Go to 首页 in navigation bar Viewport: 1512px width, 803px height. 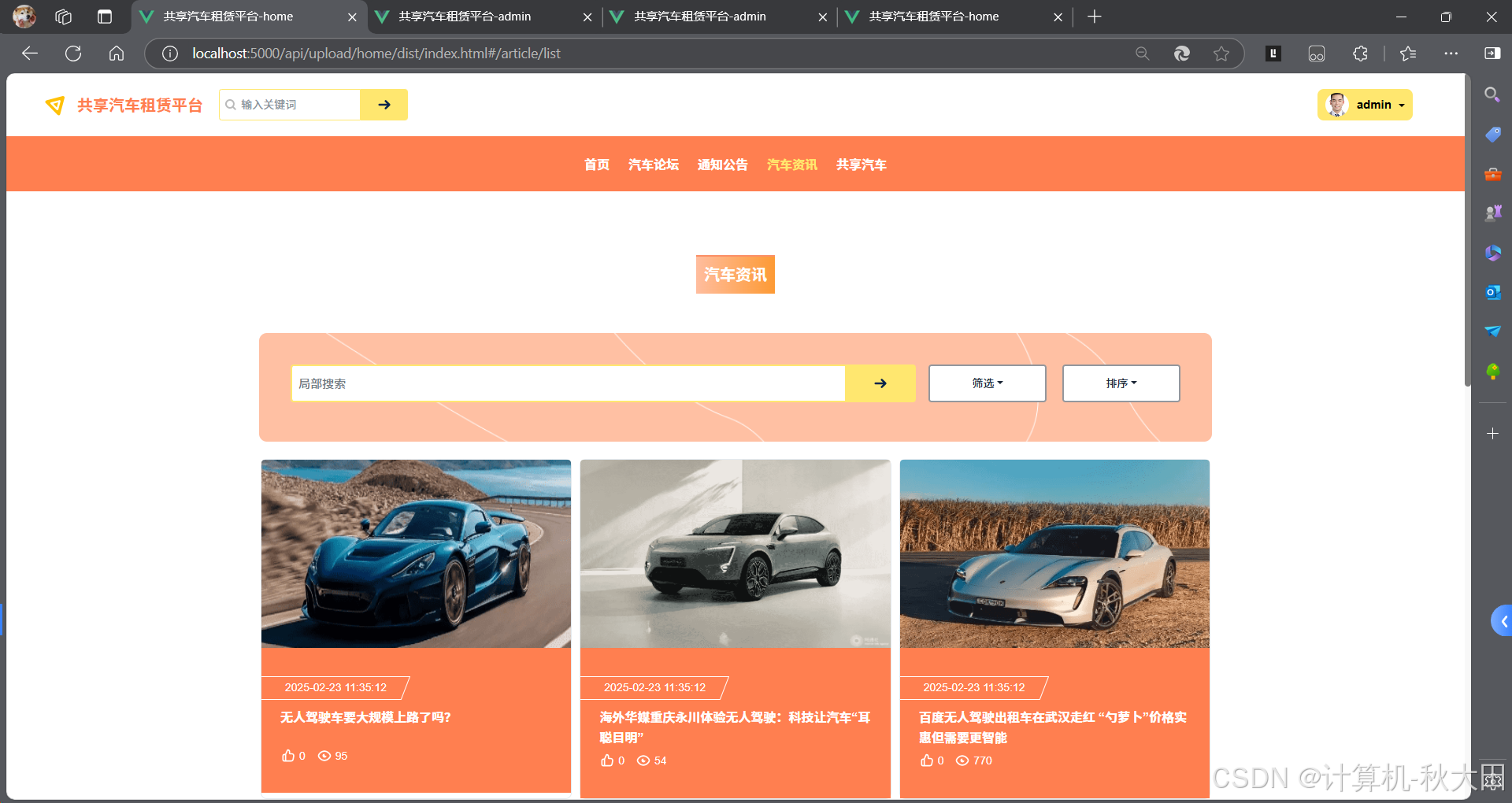tap(597, 165)
